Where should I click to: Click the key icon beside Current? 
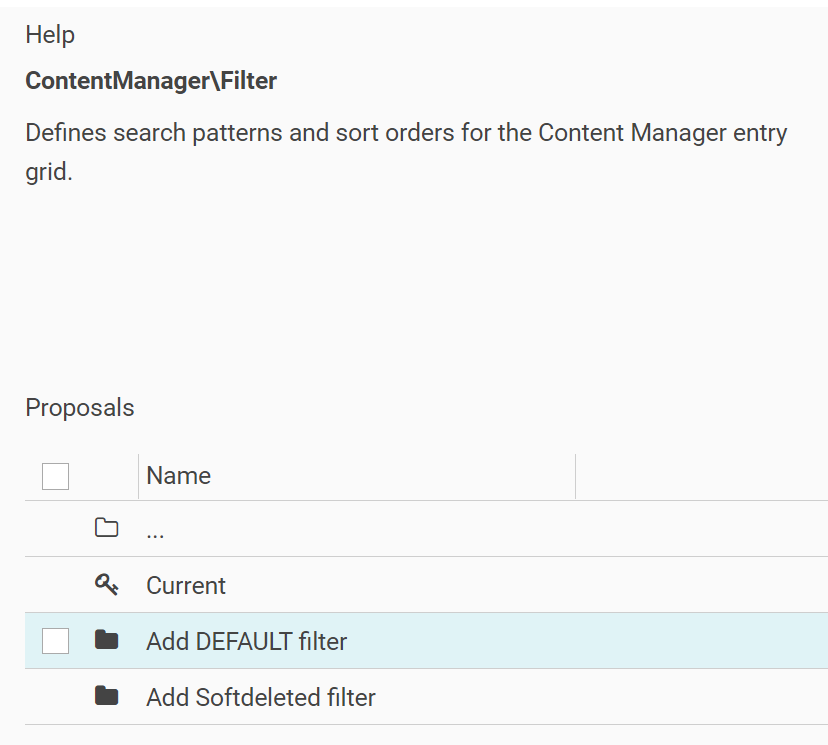pos(106,585)
